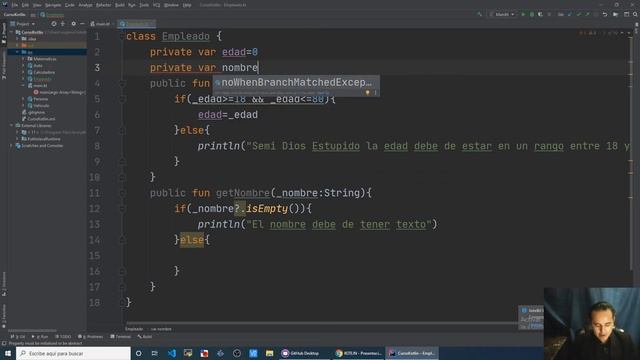Click the lightbulb icon in completion popup
The height and width of the screenshot is (360, 640).
coord(367,93)
